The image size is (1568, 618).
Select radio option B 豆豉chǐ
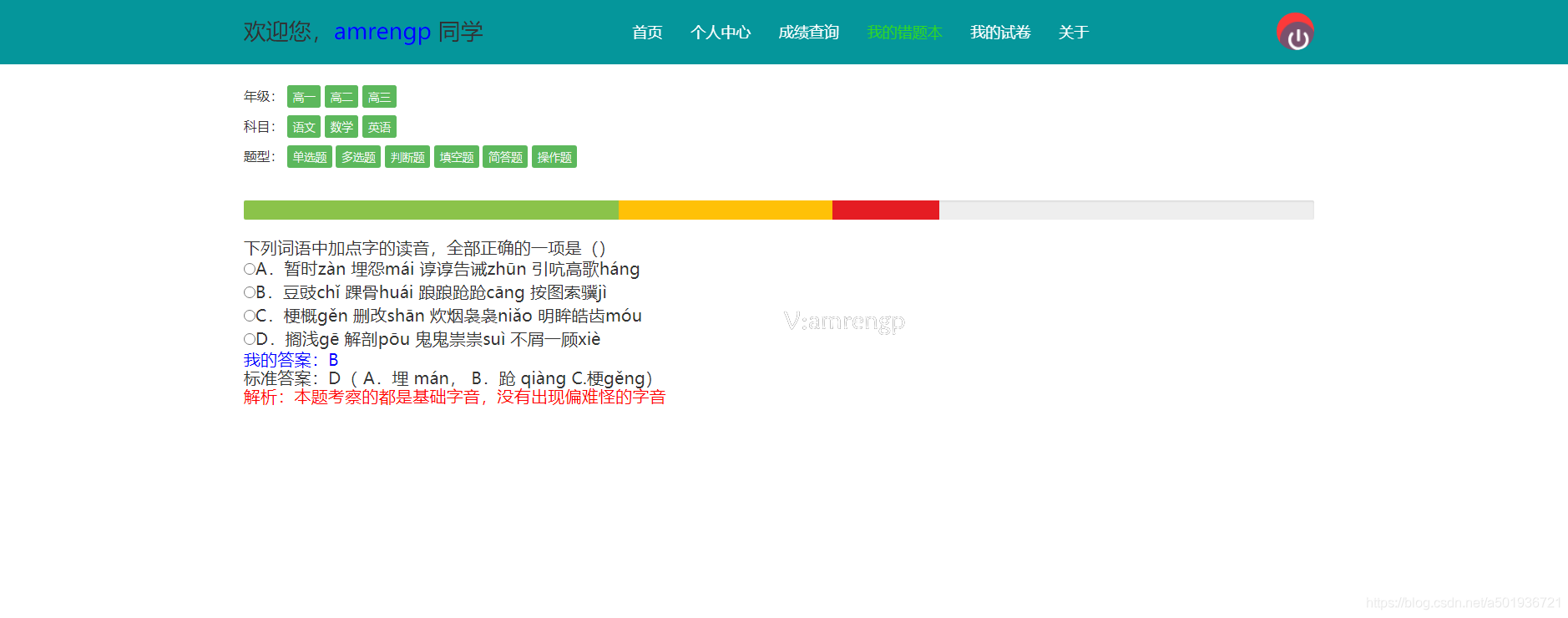click(250, 292)
